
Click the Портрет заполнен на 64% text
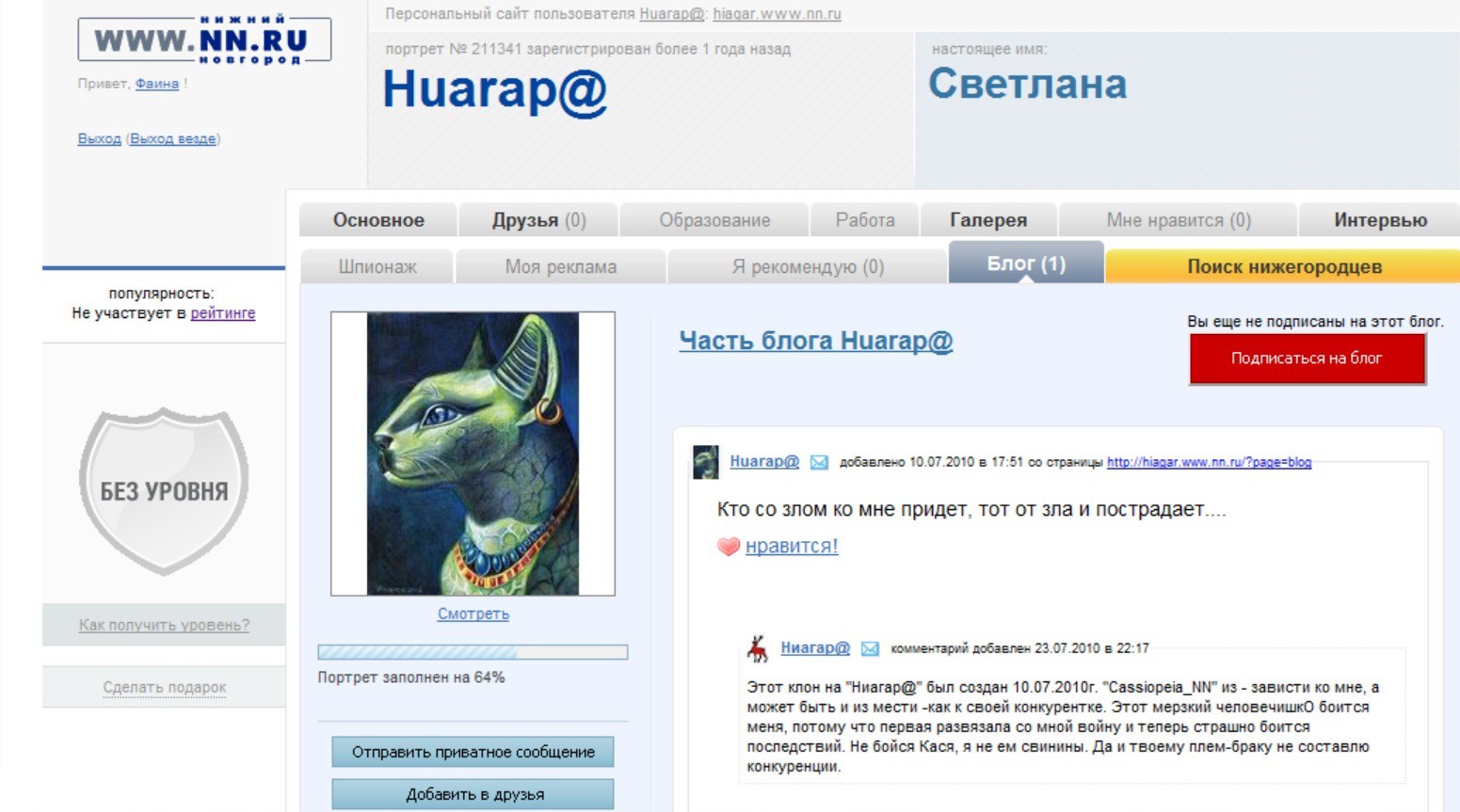[410, 677]
